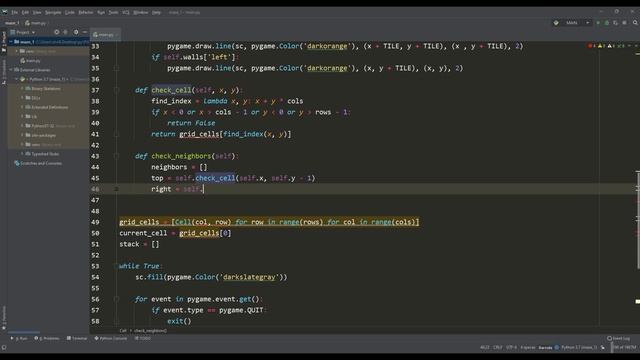Open the View menu

point(37,12)
